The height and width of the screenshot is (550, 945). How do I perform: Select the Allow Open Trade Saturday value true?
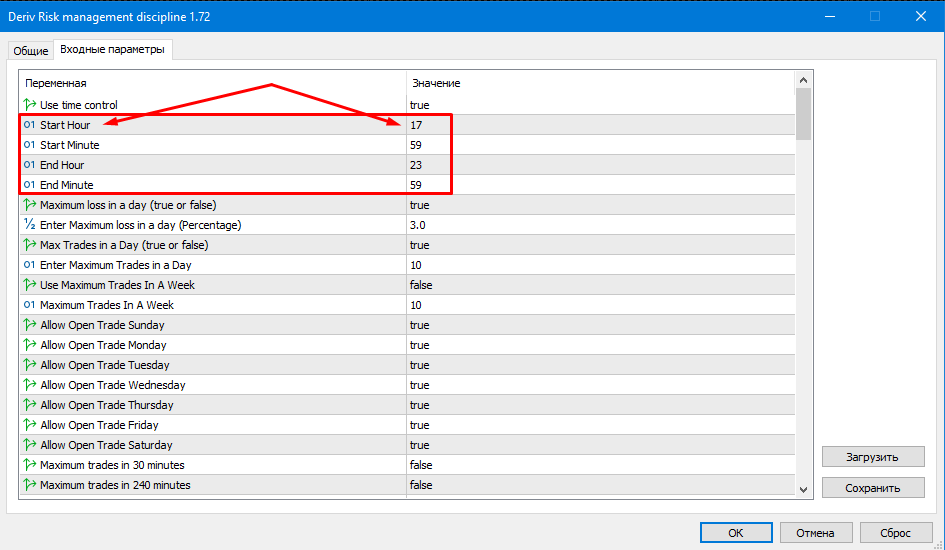(x=419, y=445)
